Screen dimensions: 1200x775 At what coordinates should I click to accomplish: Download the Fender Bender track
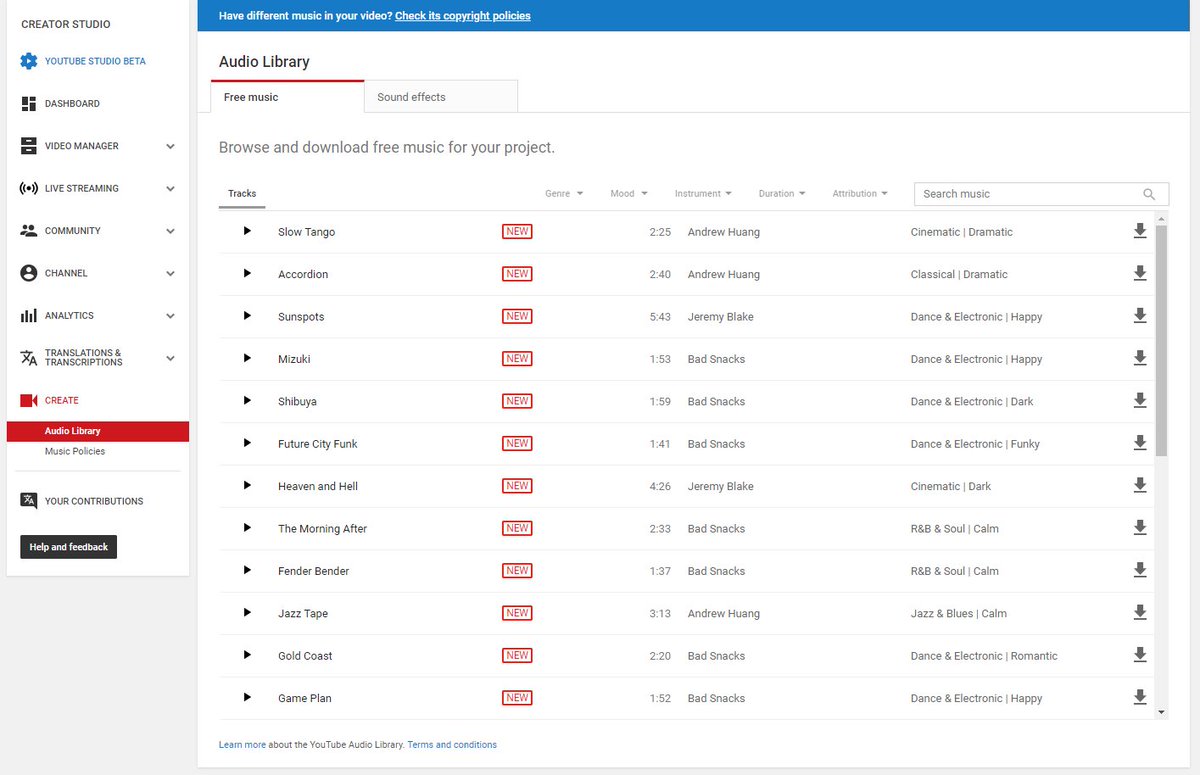(x=1139, y=570)
